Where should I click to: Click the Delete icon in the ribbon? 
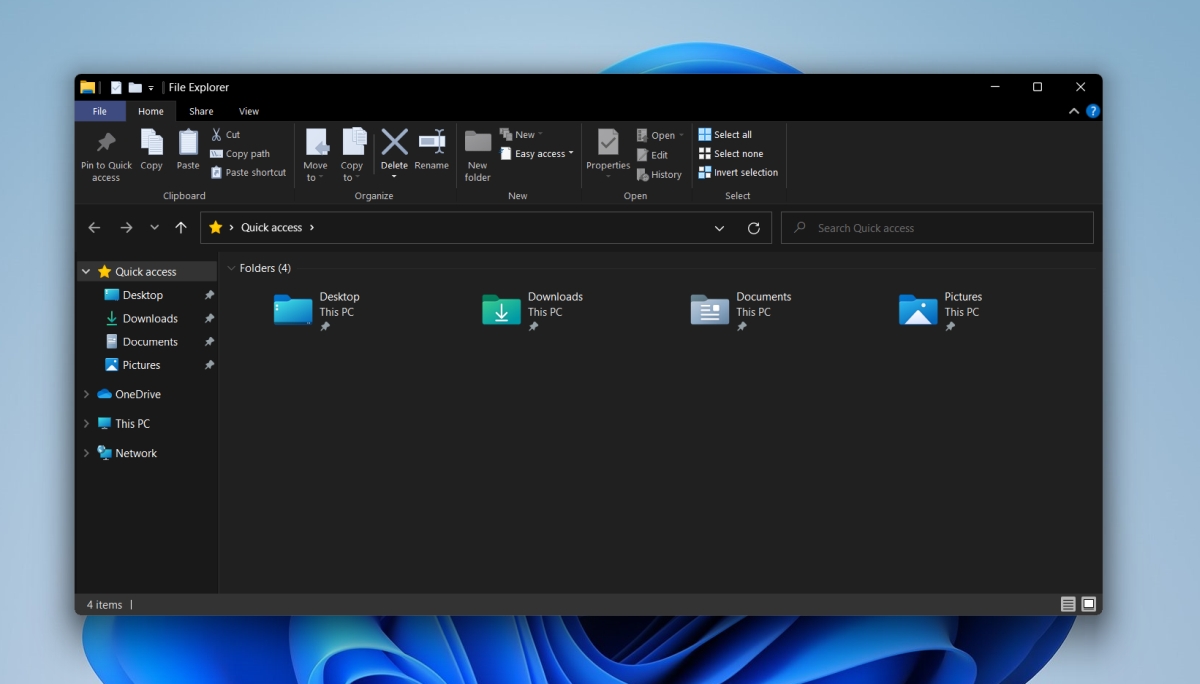pos(394,143)
